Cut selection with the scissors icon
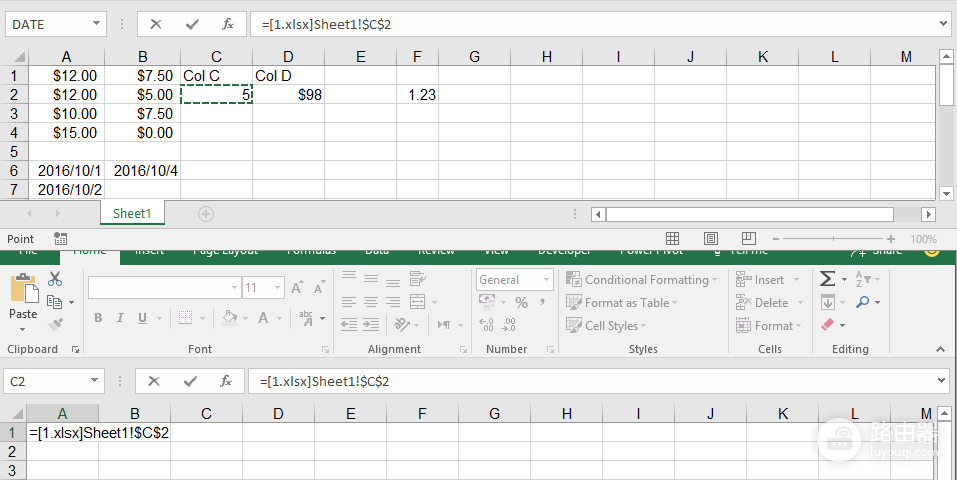 [55, 279]
